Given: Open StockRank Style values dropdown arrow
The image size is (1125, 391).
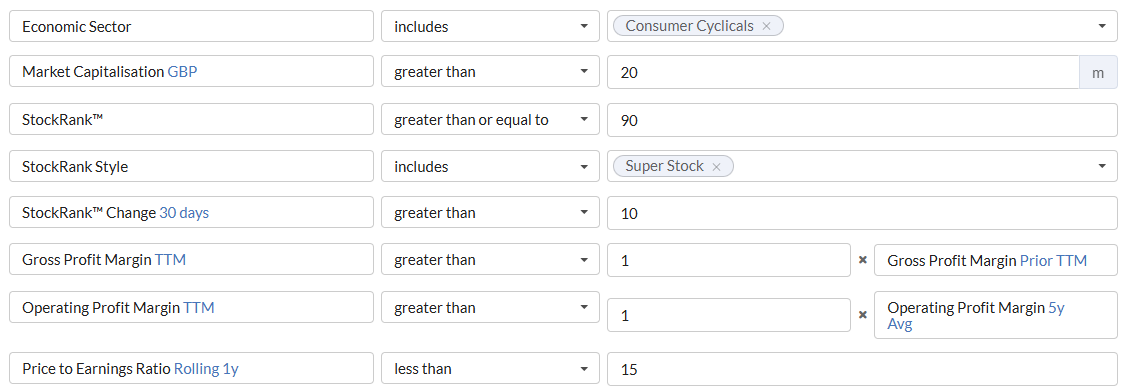Looking at the screenshot, I should tap(1102, 166).
